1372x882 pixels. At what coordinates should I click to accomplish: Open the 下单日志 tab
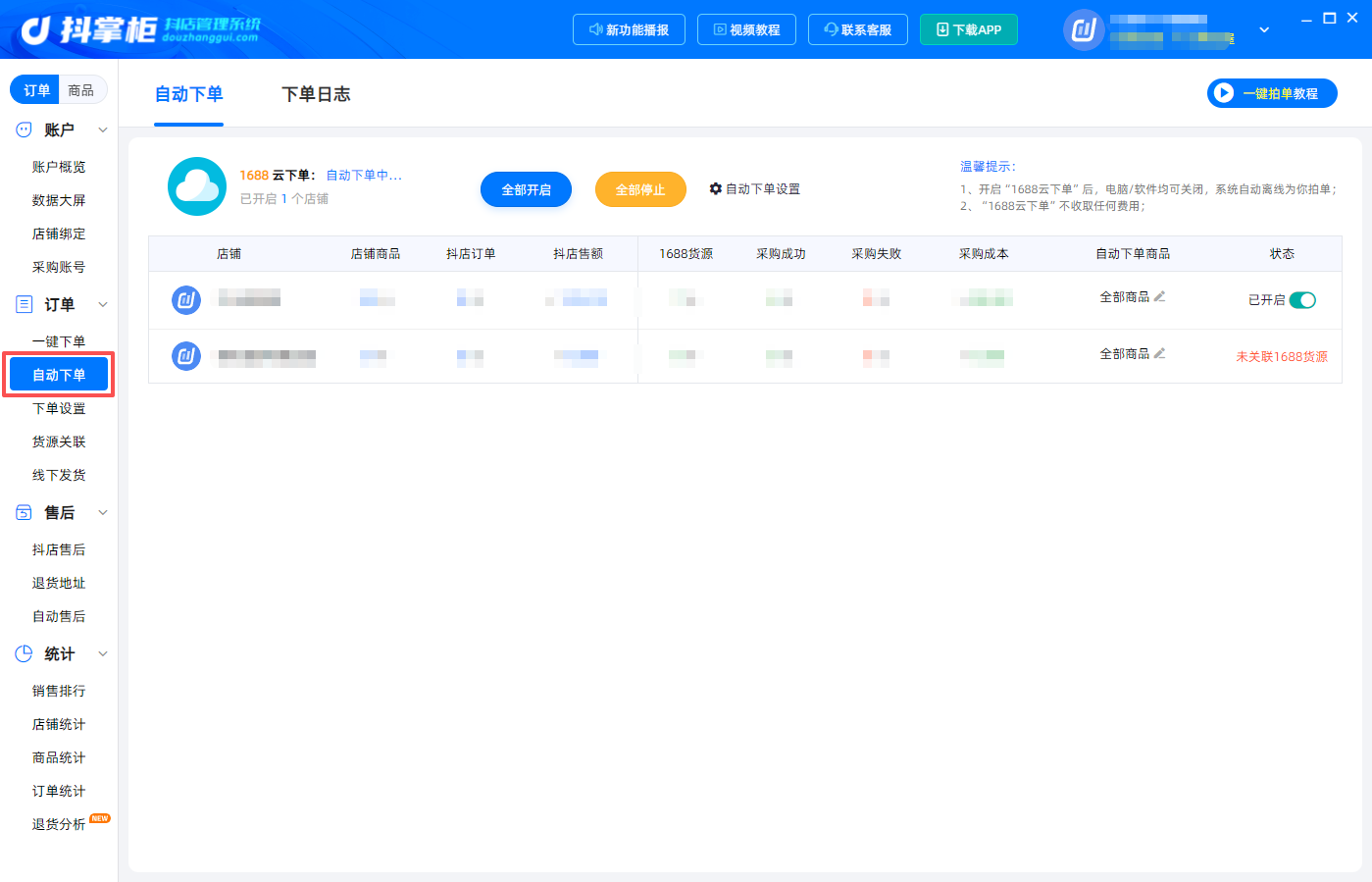coord(316,94)
